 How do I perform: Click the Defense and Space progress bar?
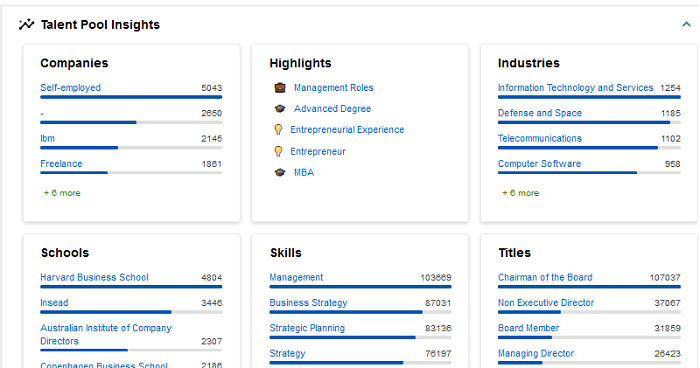(x=589, y=122)
